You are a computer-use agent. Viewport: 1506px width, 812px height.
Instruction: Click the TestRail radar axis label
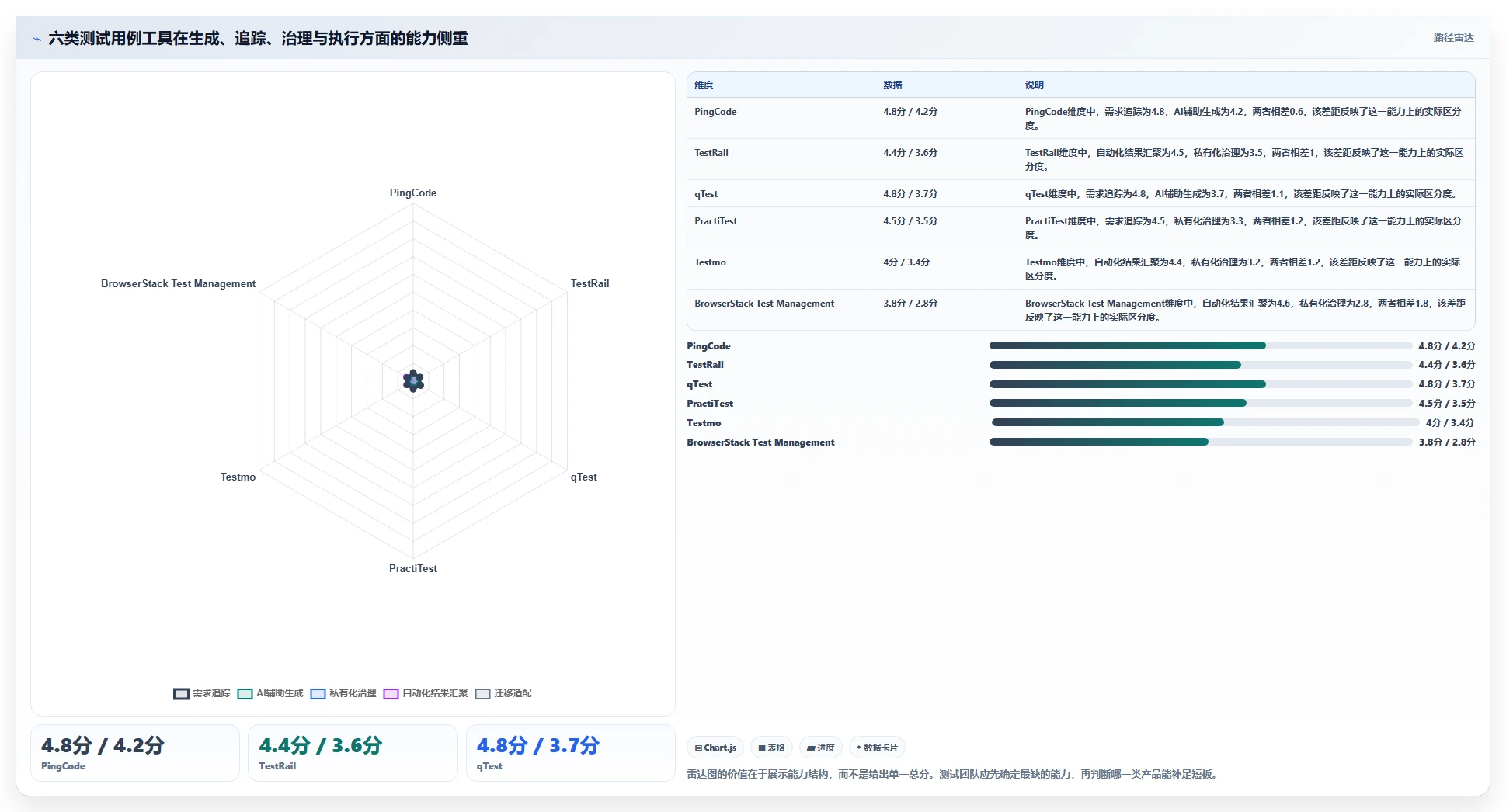click(590, 284)
